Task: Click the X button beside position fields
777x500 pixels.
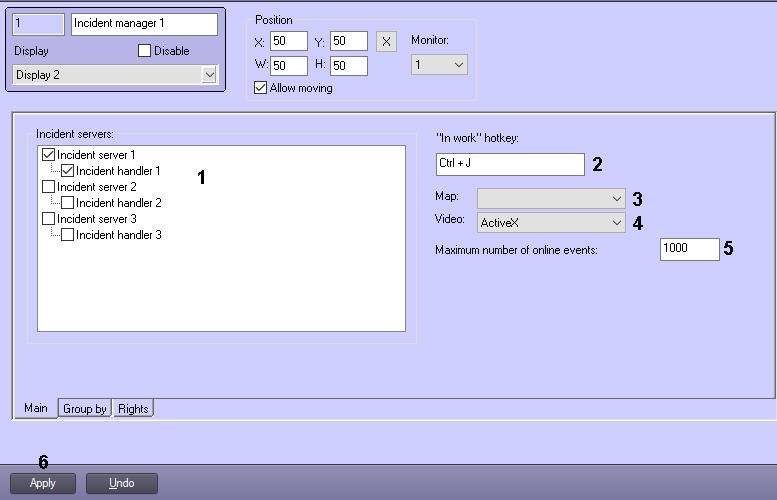Action: click(386, 42)
